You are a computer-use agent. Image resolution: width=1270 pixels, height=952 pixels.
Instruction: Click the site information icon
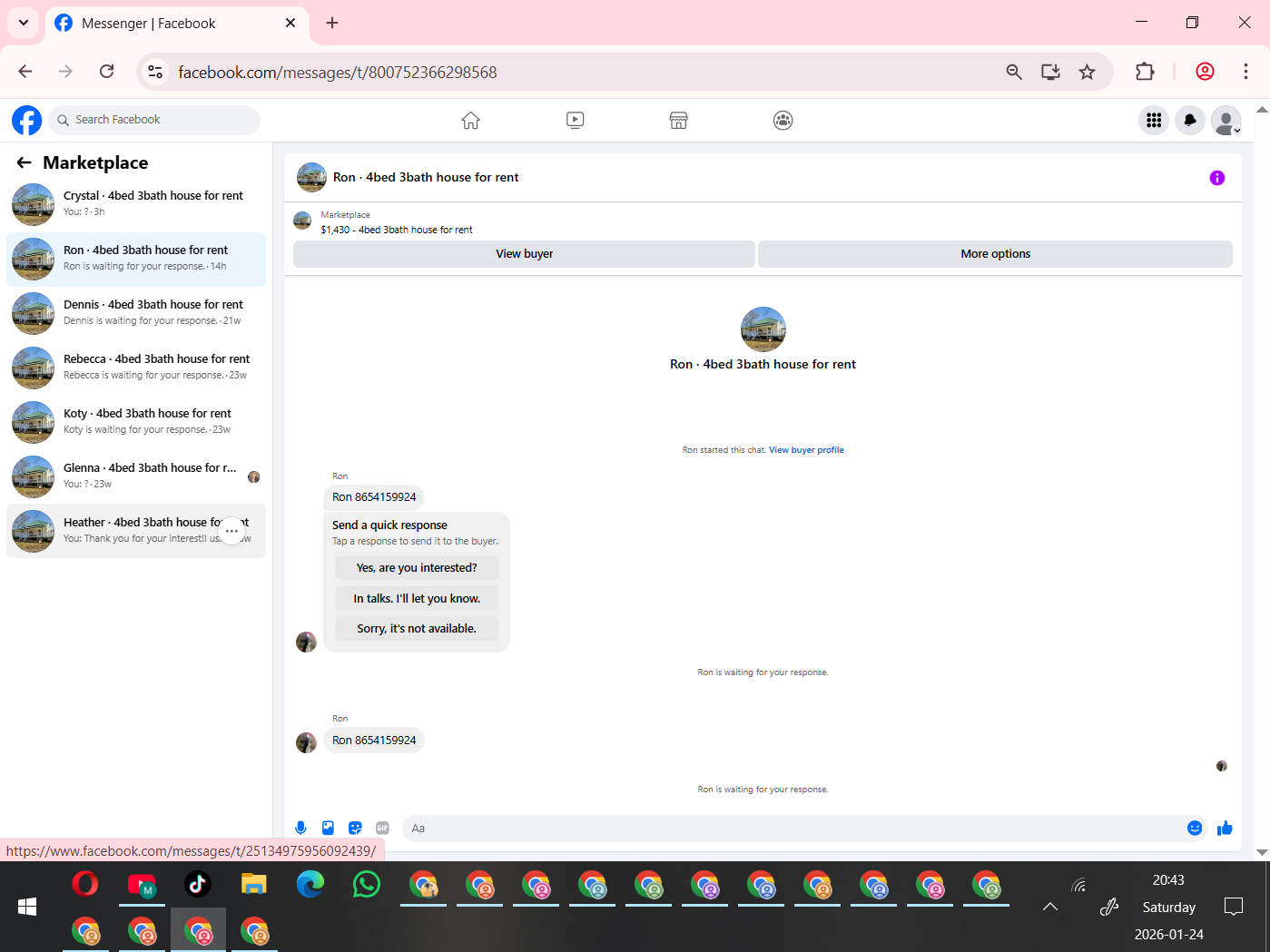click(156, 72)
